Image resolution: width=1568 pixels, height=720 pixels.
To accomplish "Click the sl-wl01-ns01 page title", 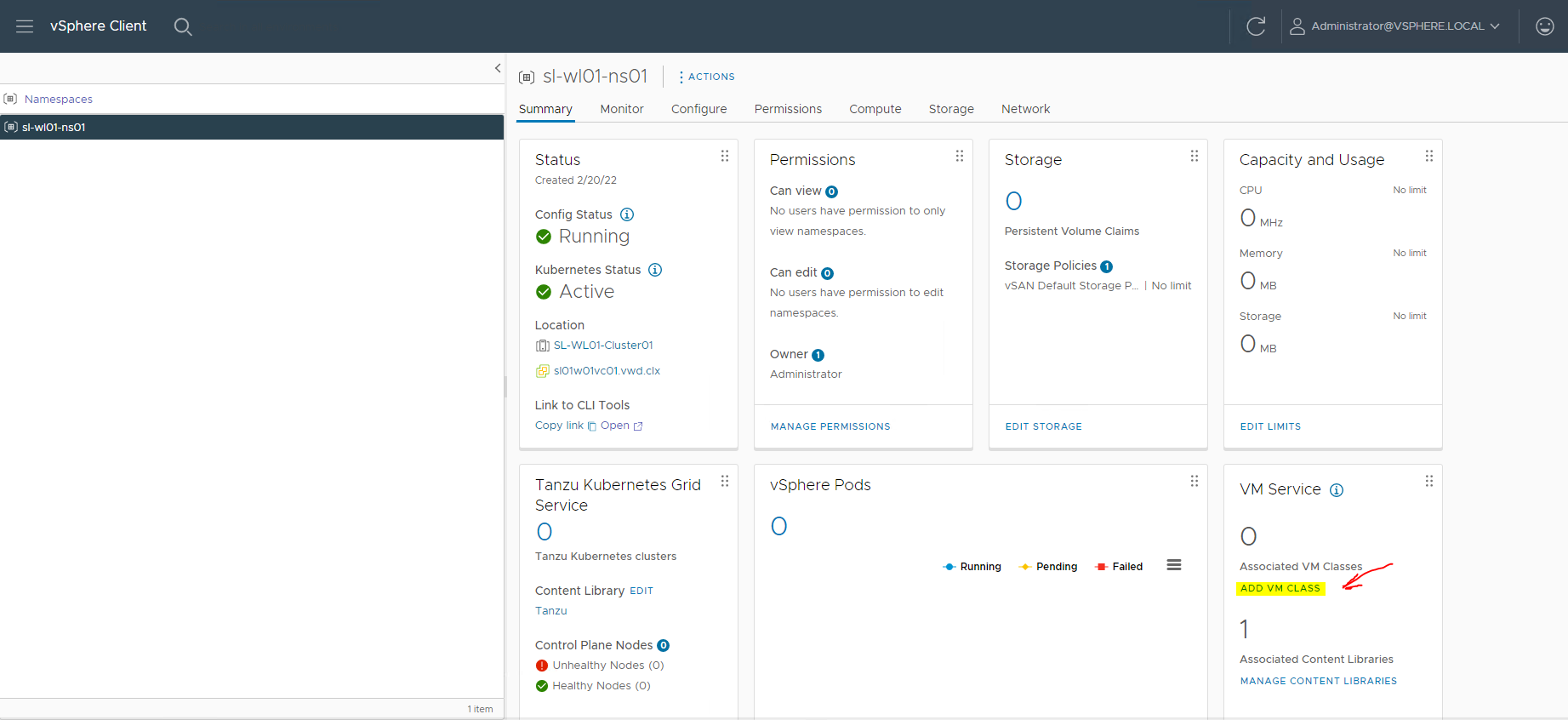I will click(595, 77).
